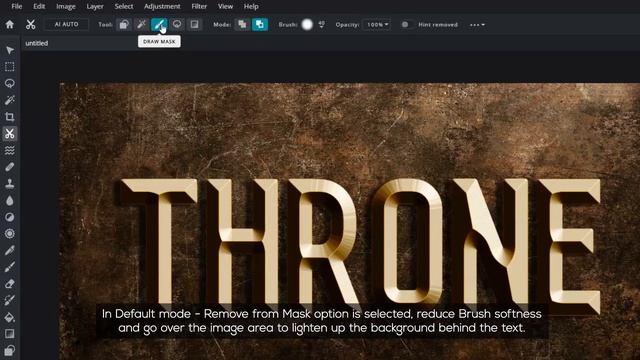
Task: Select the Color Replace brush tool
Action: pos(10,300)
